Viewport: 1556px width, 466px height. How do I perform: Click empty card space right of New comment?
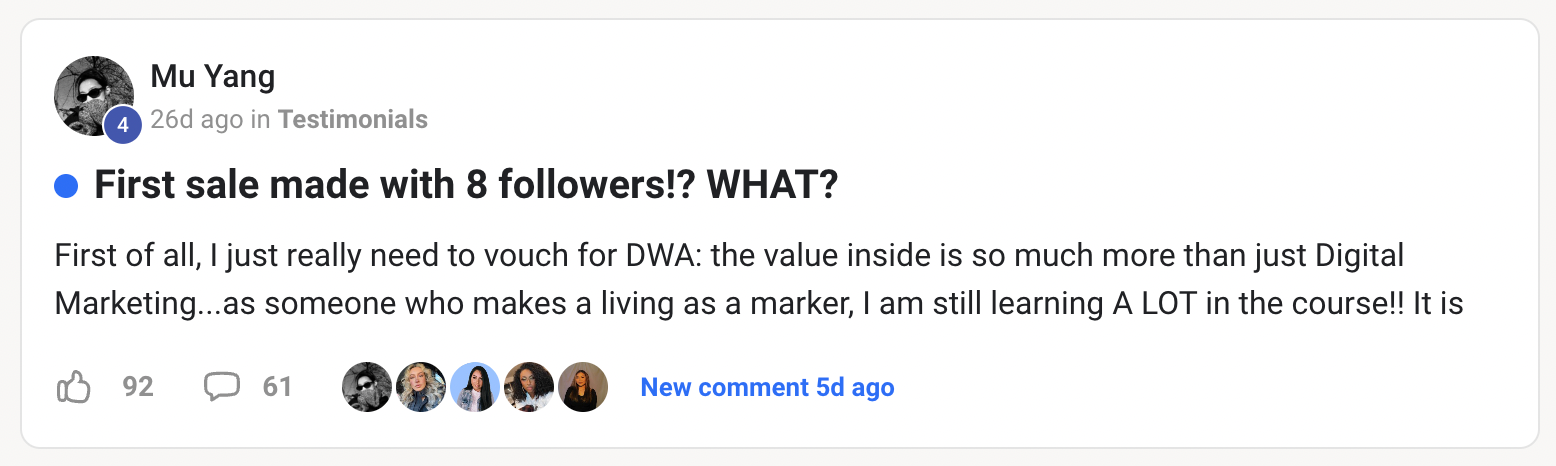pos(1200,387)
